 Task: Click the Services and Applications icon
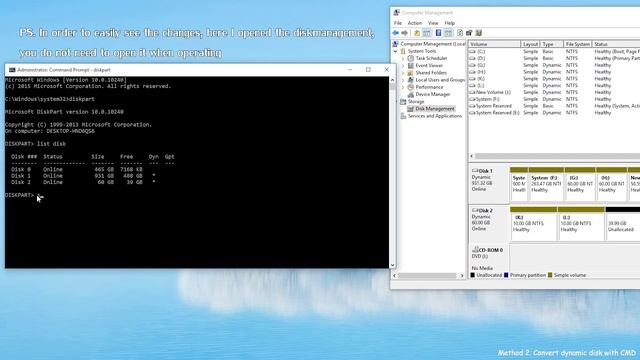pos(403,116)
